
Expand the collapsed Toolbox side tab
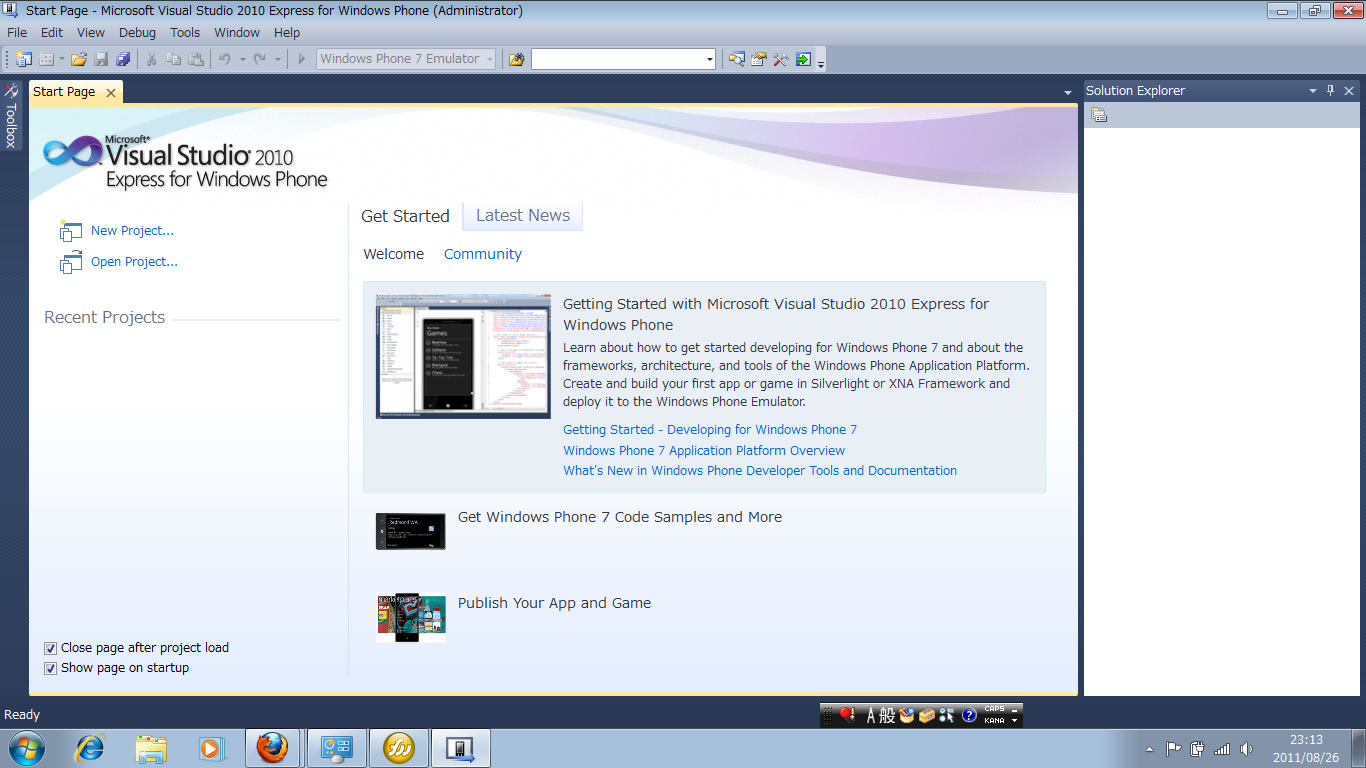tap(11, 115)
